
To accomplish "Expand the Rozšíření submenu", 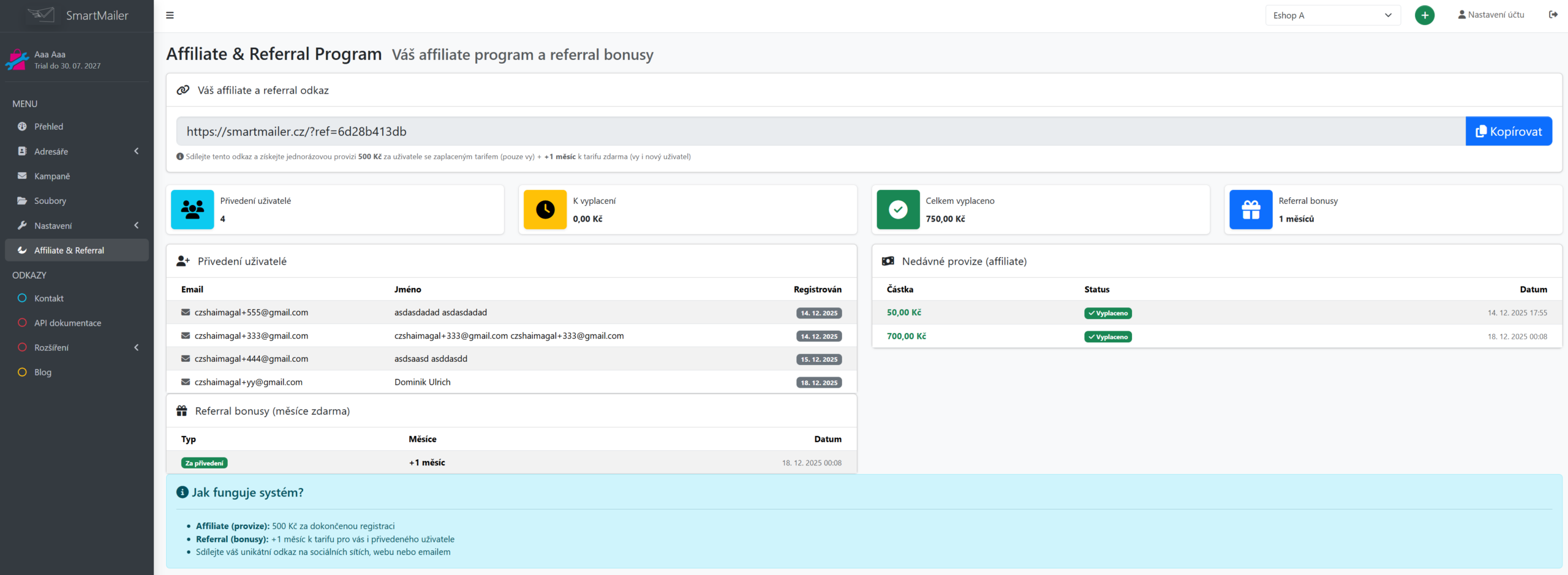I will (77, 347).
